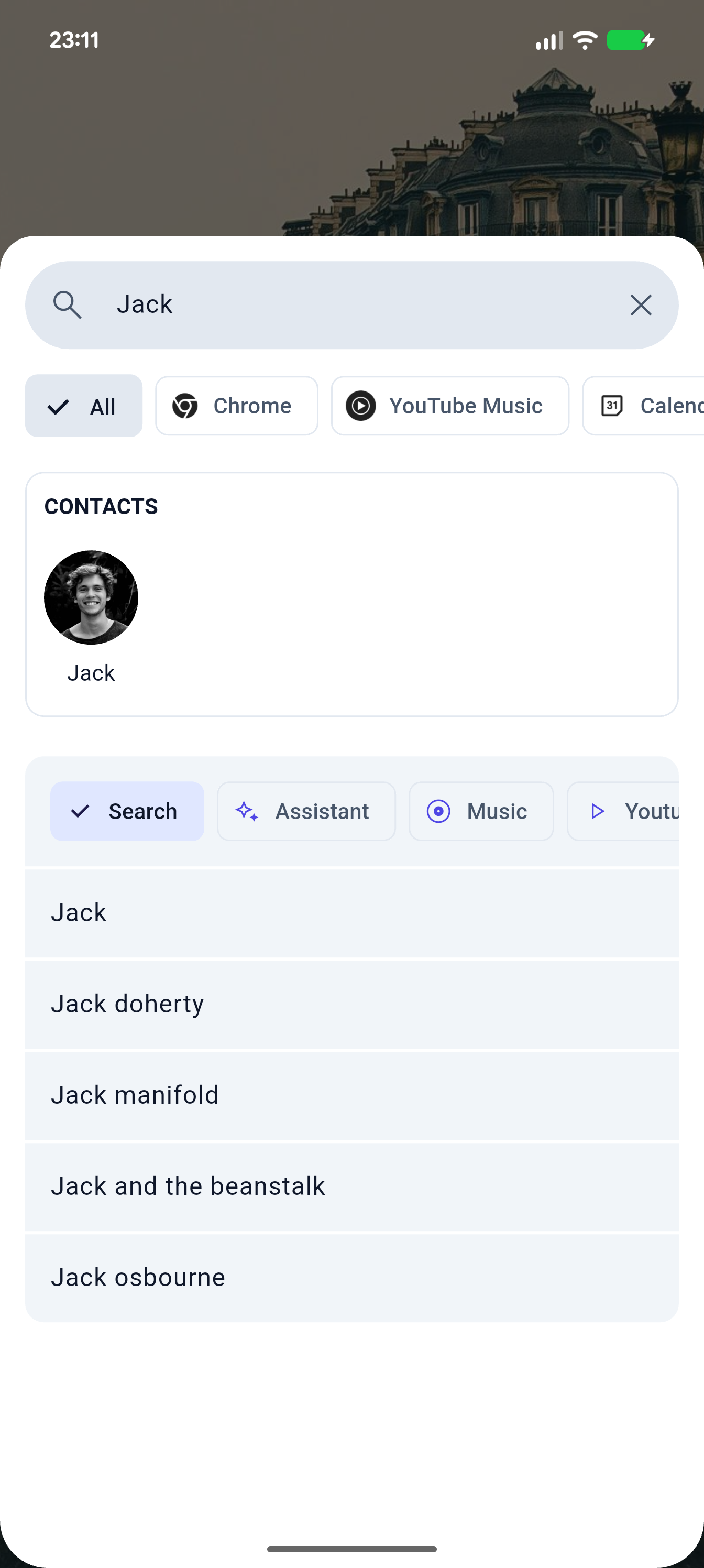The height and width of the screenshot is (1568, 704).
Task: Choose the 'Jack doherty' suggestion
Action: click(x=351, y=1004)
